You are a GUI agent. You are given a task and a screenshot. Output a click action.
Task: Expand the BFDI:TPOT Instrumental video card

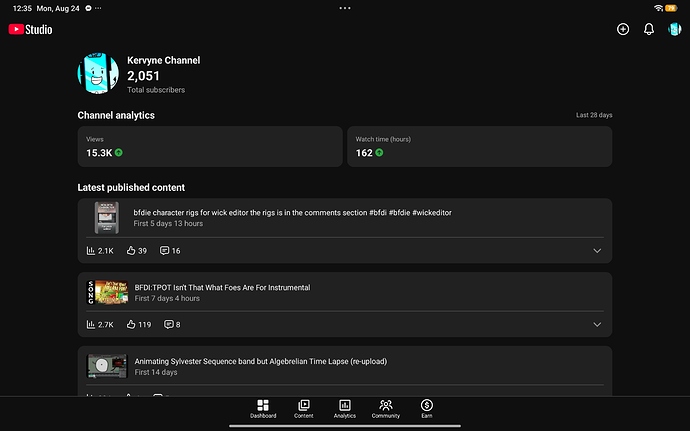click(597, 325)
